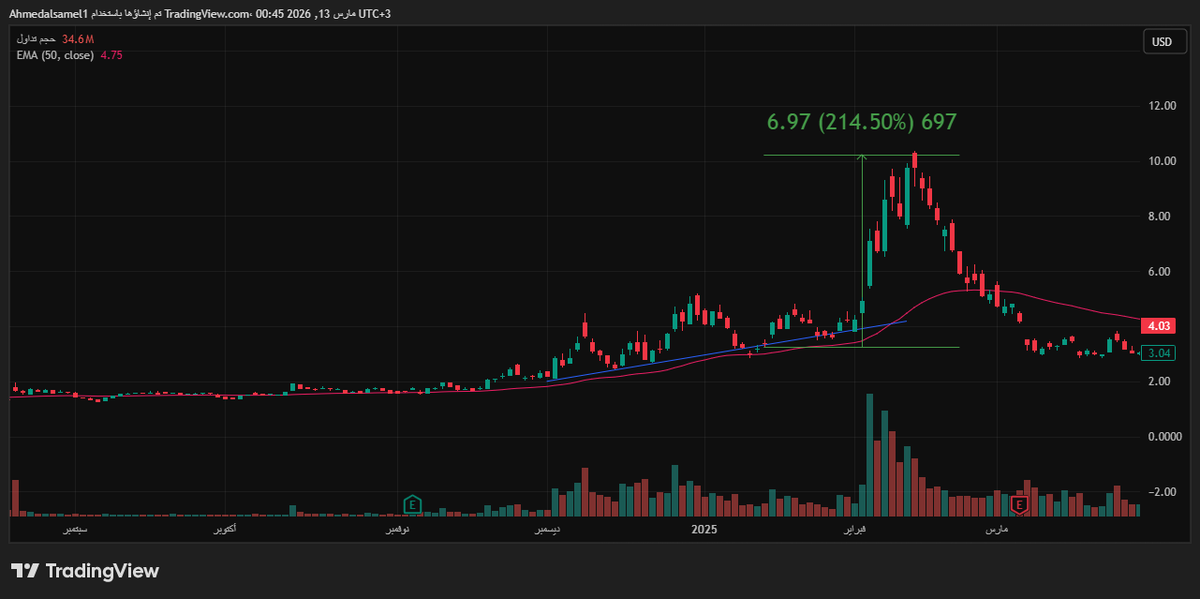Image resolution: width=1200 pixels, height=599 pixels.
Task: Click the Ahmedalsamel1 username in header
Action: 48,14
